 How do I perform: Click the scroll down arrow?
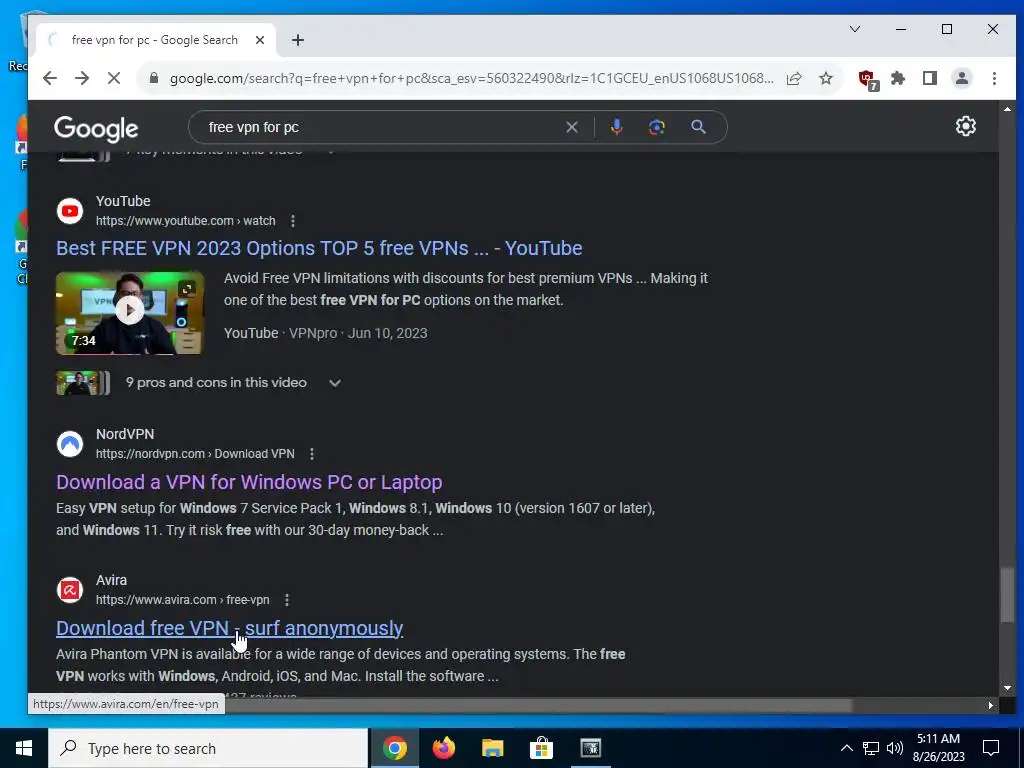pos(1007,688)
